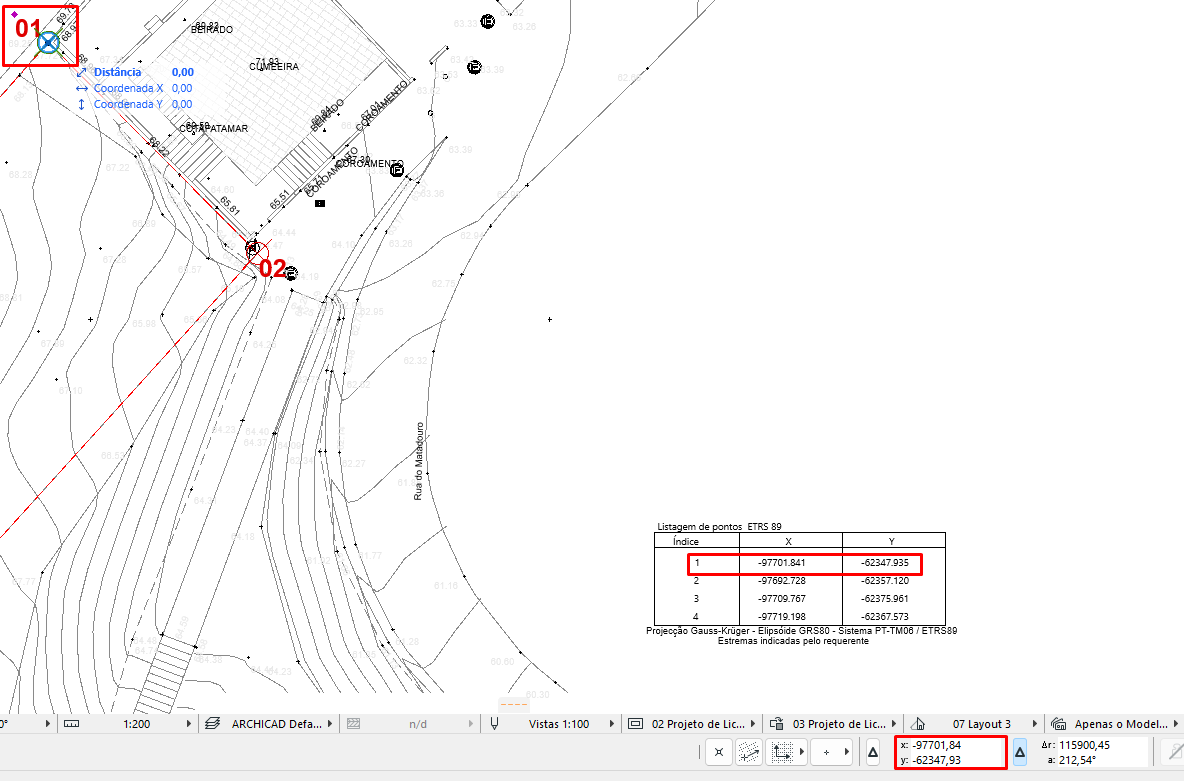Screen dimensions: 1184x781
Task: Click the pen set icon beside Vistas 1:100
Action: click(494, 723)
